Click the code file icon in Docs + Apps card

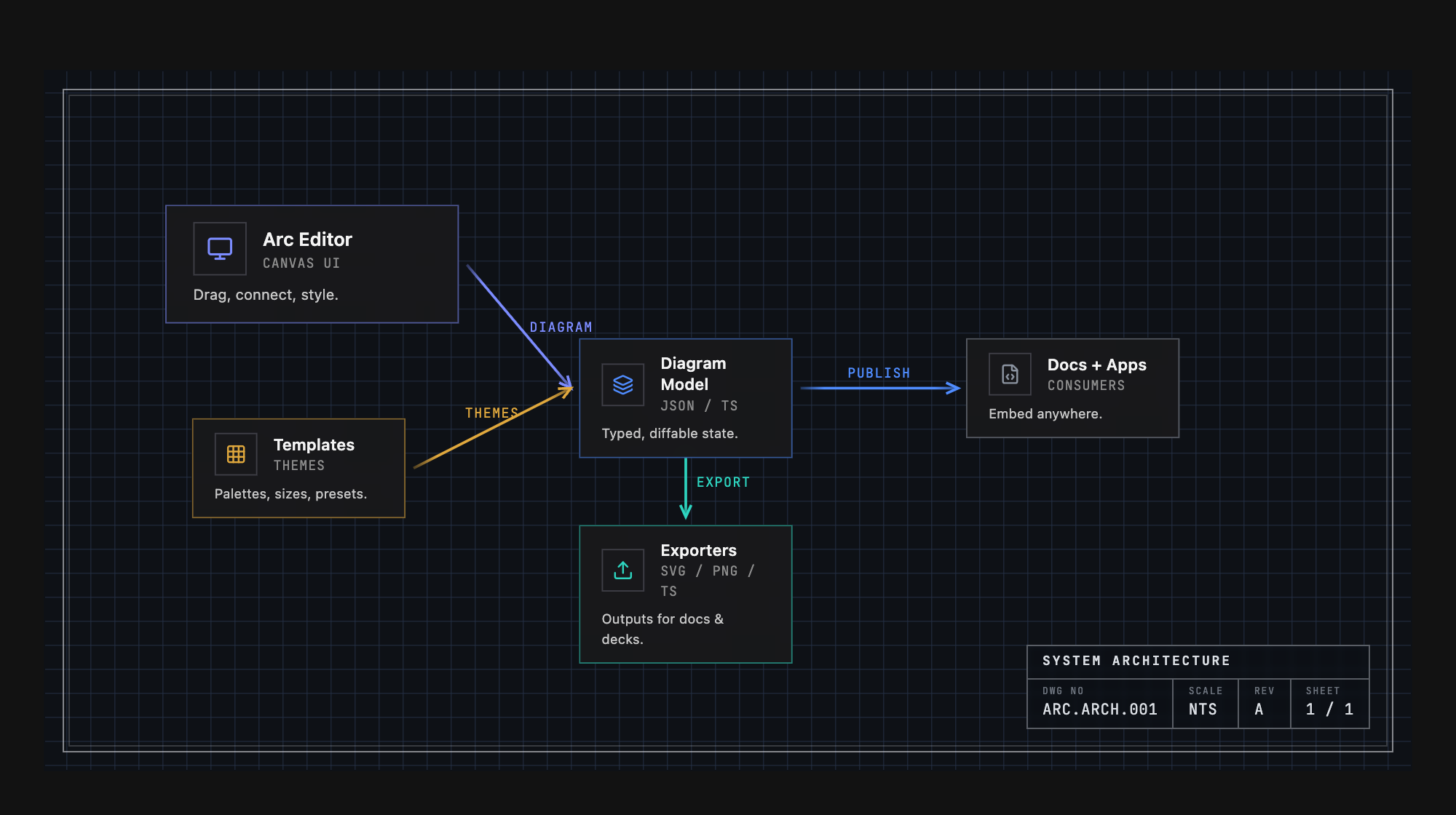click(1010, 374)
